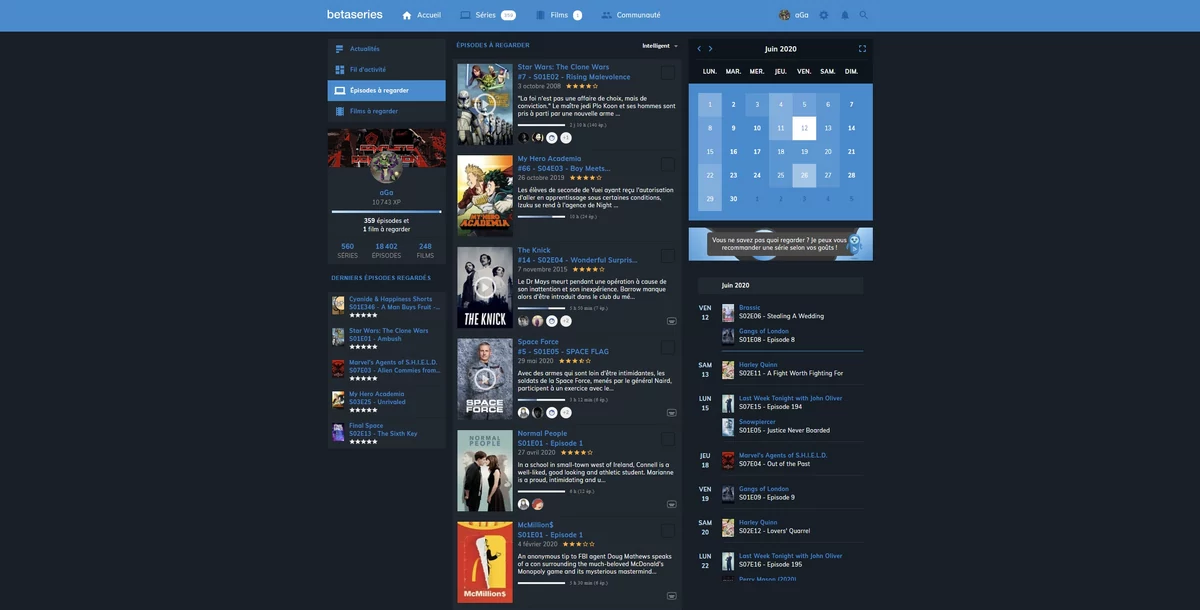Click the +2 viewers badge on Space Force
Viewport: 1200px width, 610px height.
pos(566,412)
